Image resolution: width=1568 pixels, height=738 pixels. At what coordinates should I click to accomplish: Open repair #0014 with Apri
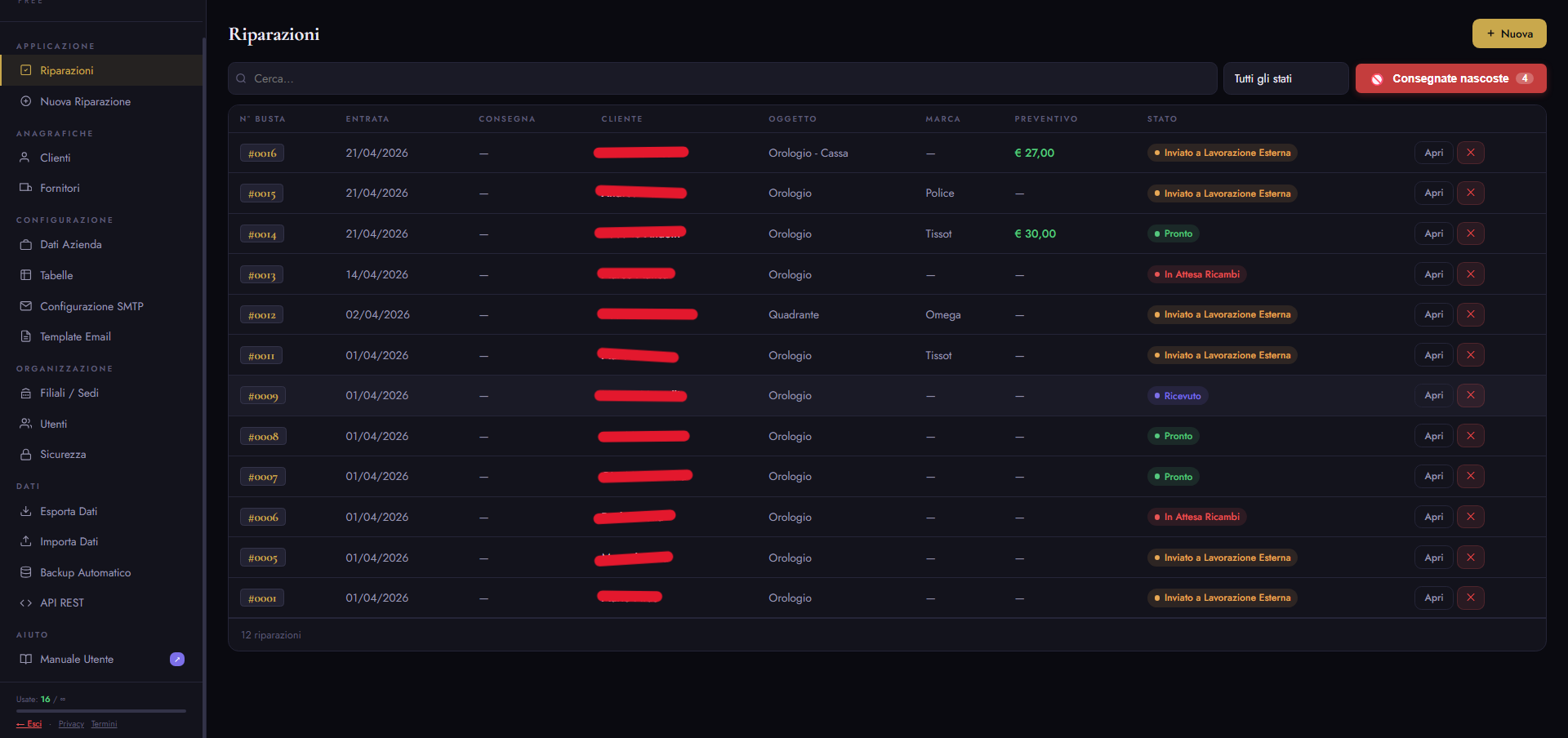tap(1433, 233)
